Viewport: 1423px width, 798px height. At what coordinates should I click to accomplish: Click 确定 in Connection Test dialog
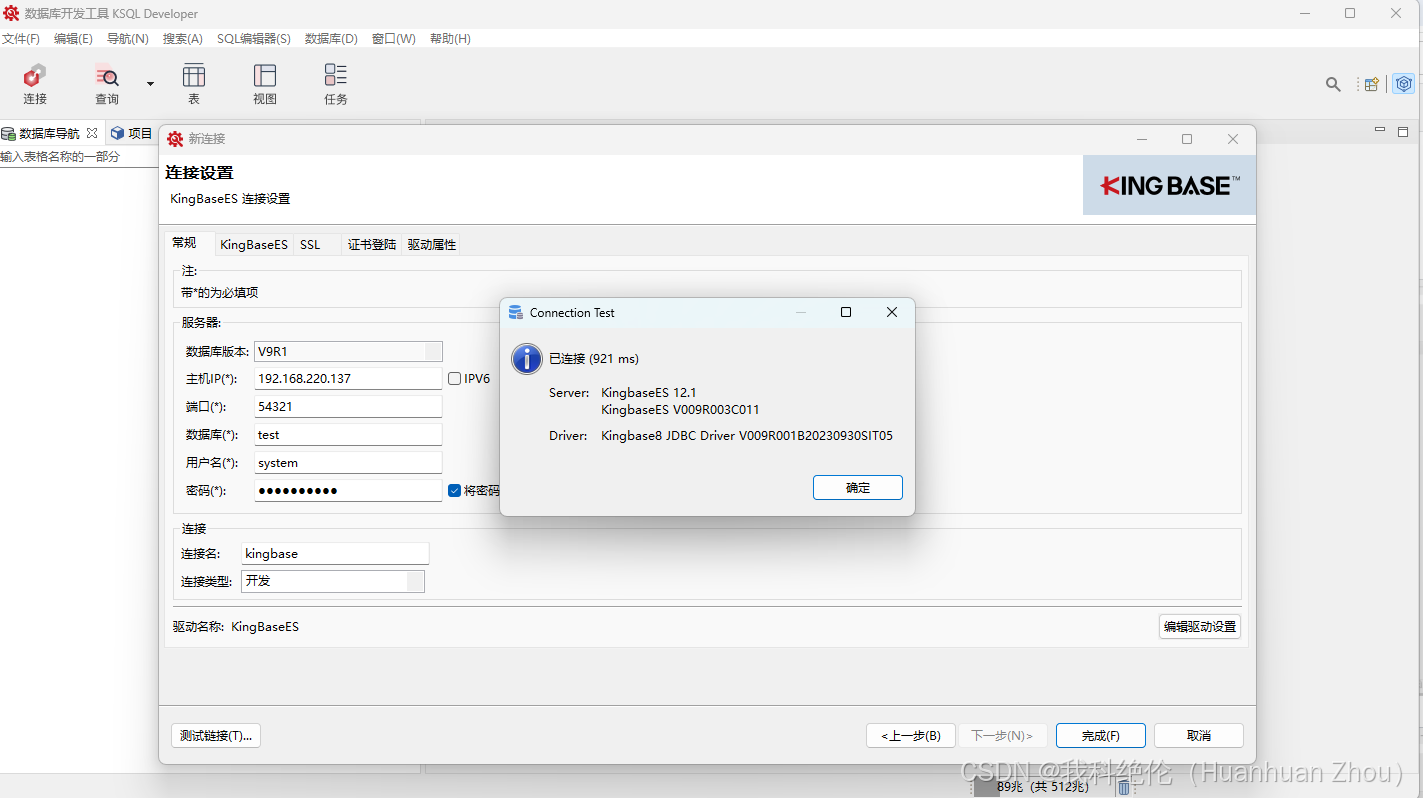[x=858, y=487]
